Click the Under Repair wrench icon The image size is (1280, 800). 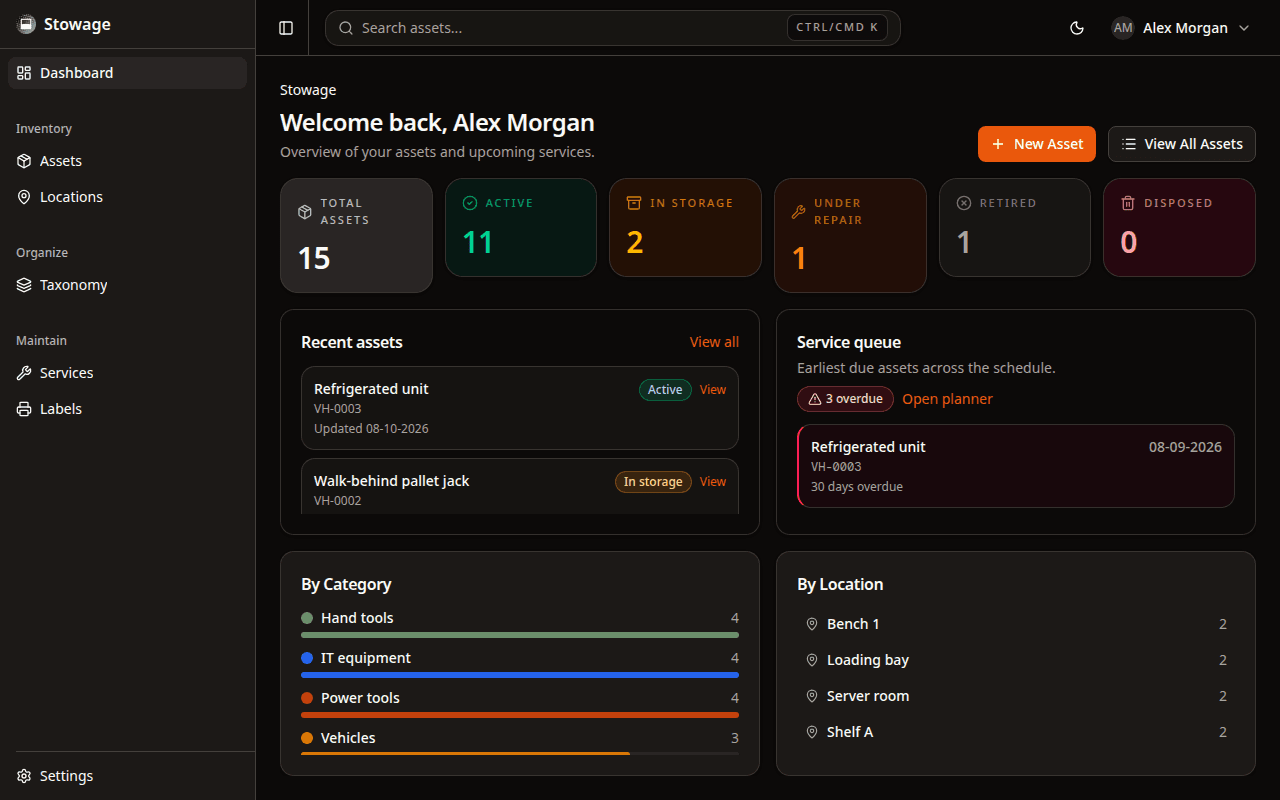pos(798,211)
